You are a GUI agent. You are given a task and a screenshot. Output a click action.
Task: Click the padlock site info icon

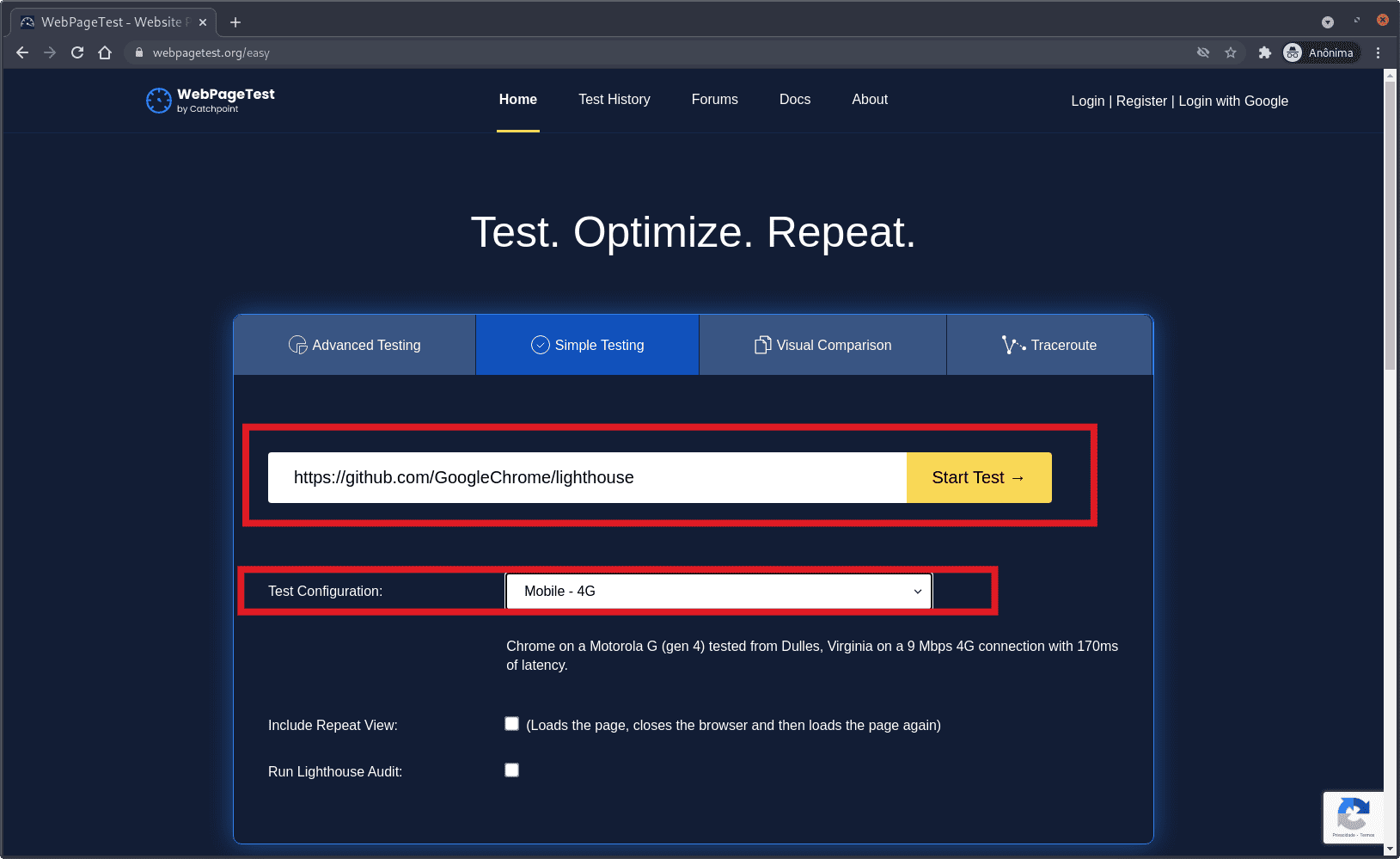point(139,52)
